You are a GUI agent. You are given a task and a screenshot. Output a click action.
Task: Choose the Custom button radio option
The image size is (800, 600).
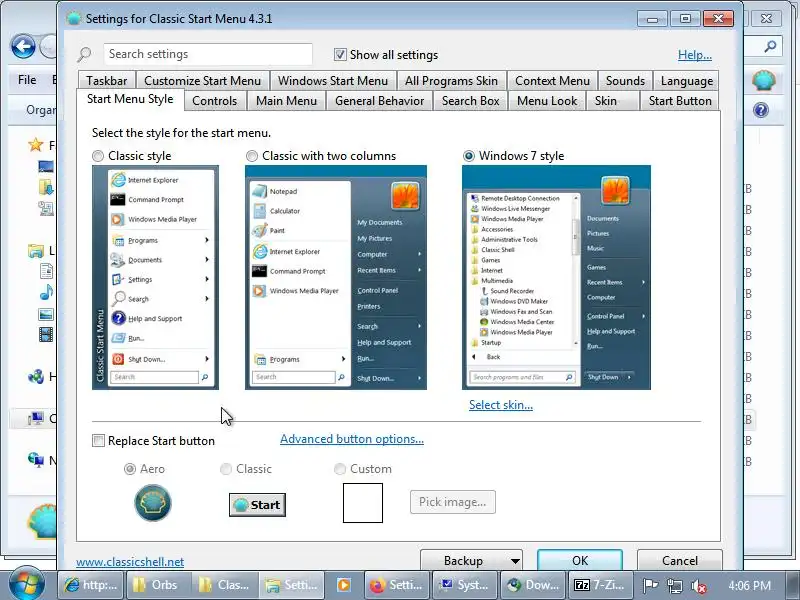(339, 468)
